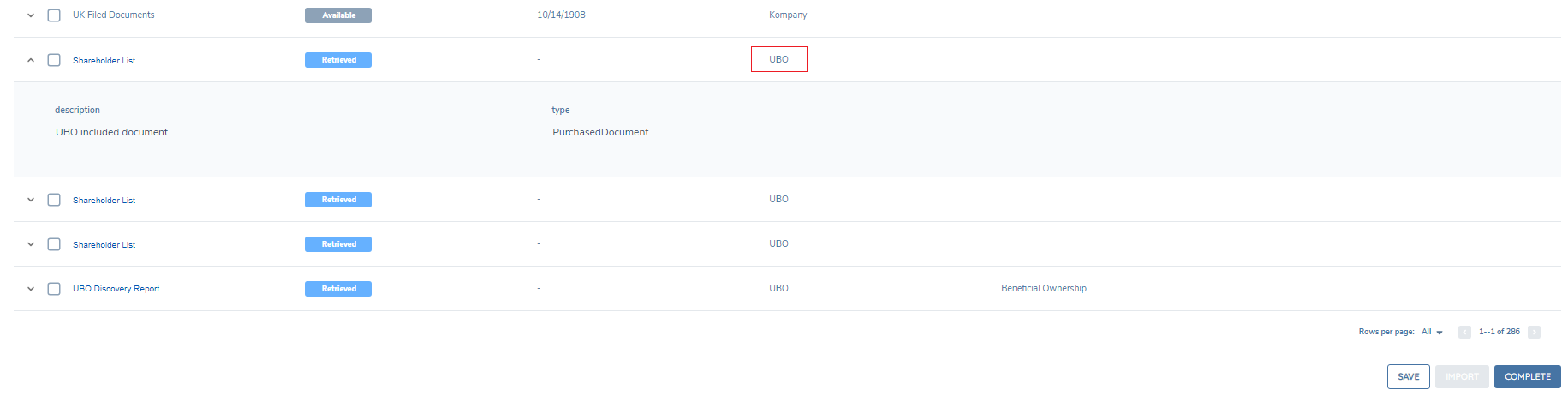
Task: Select the UK Filed Documents checkbox
Action: [x=54, y=15]
